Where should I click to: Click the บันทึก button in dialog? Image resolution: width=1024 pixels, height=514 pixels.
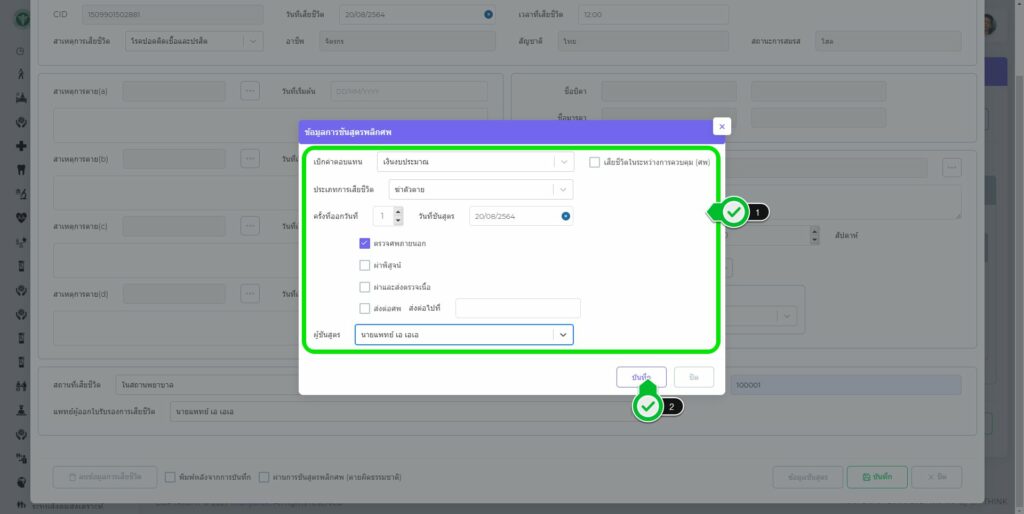[x=641, y=377]
